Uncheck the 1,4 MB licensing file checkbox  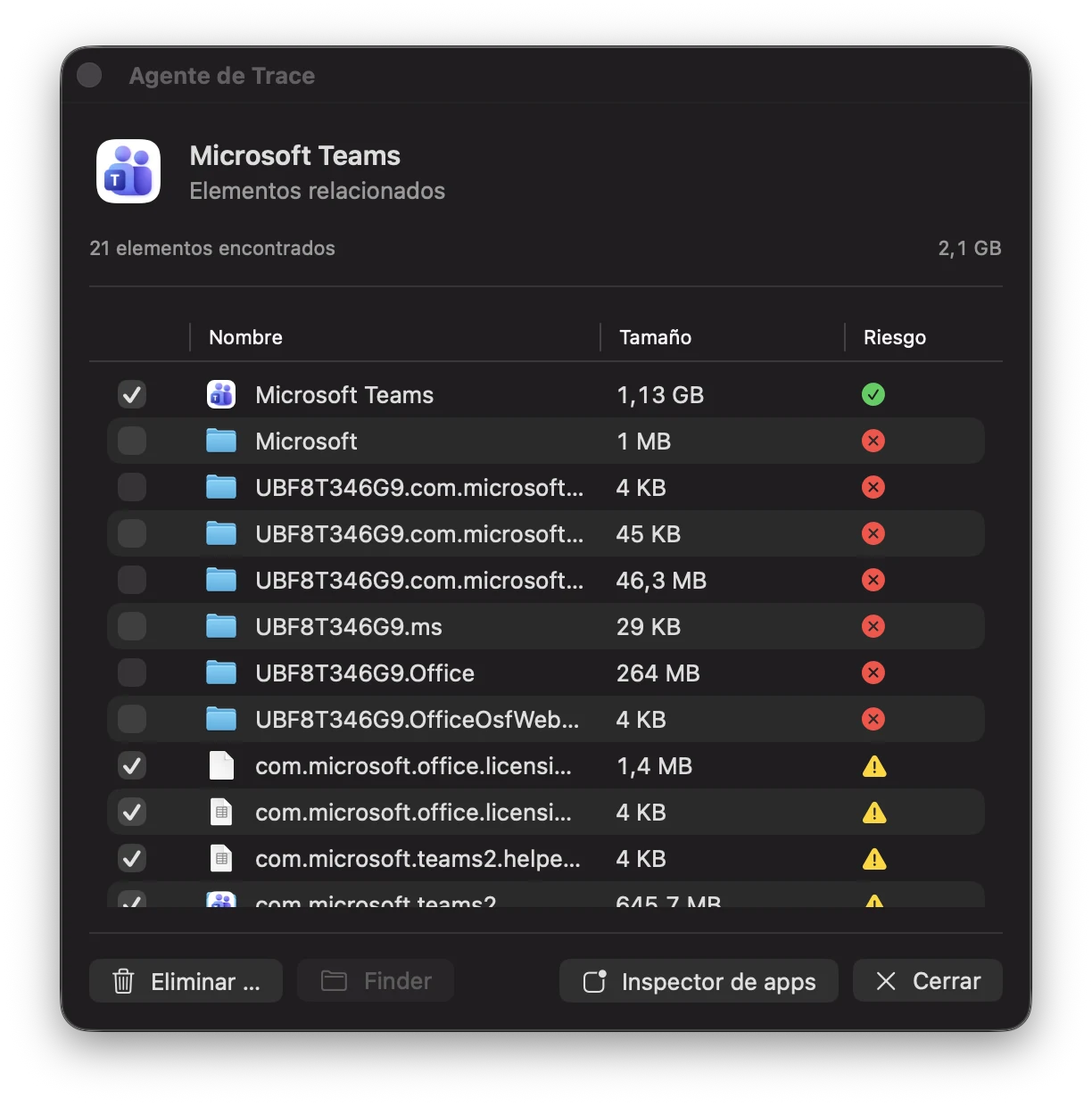tap(132, 765)
